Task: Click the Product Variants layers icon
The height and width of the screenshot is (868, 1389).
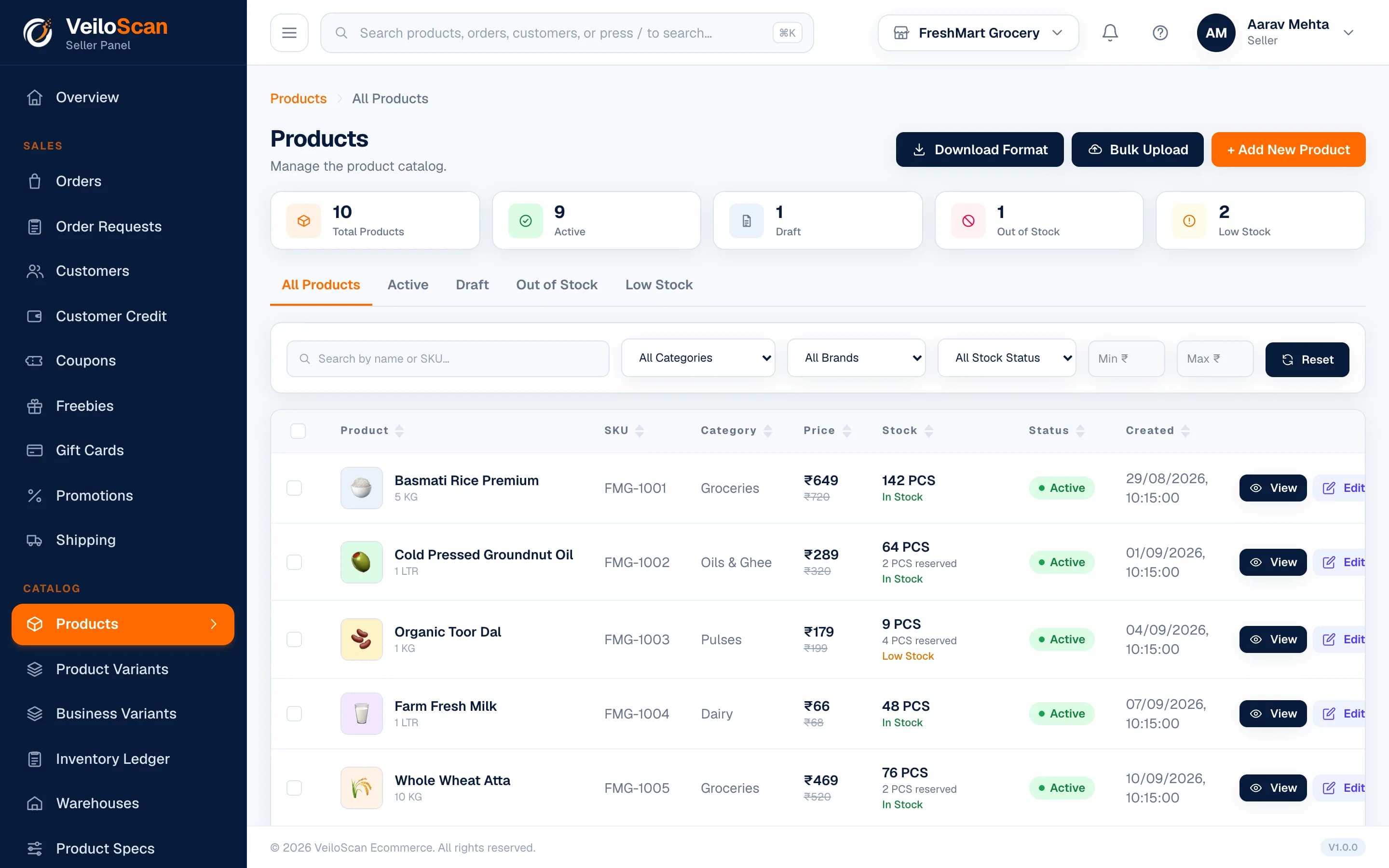Action: (x=34, y=669)
